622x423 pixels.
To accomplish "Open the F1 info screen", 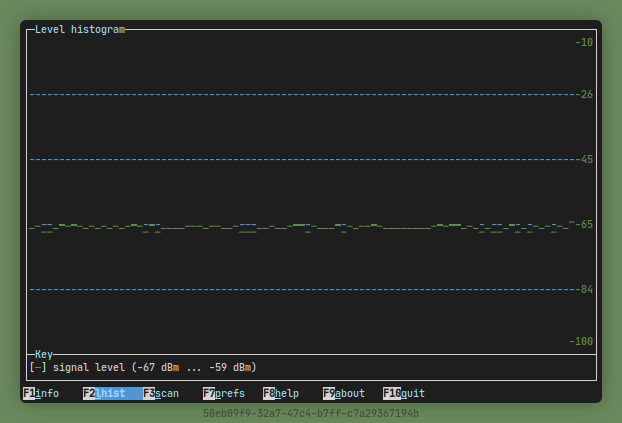I will (41, 393).
